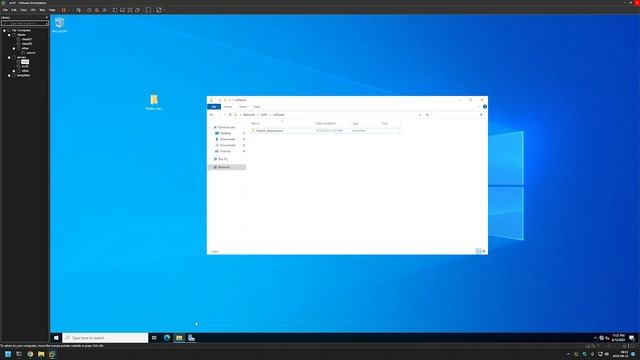The image size is (640, 360).
Task: Open Quick access in navigation pane
Action: pos(227,127)
